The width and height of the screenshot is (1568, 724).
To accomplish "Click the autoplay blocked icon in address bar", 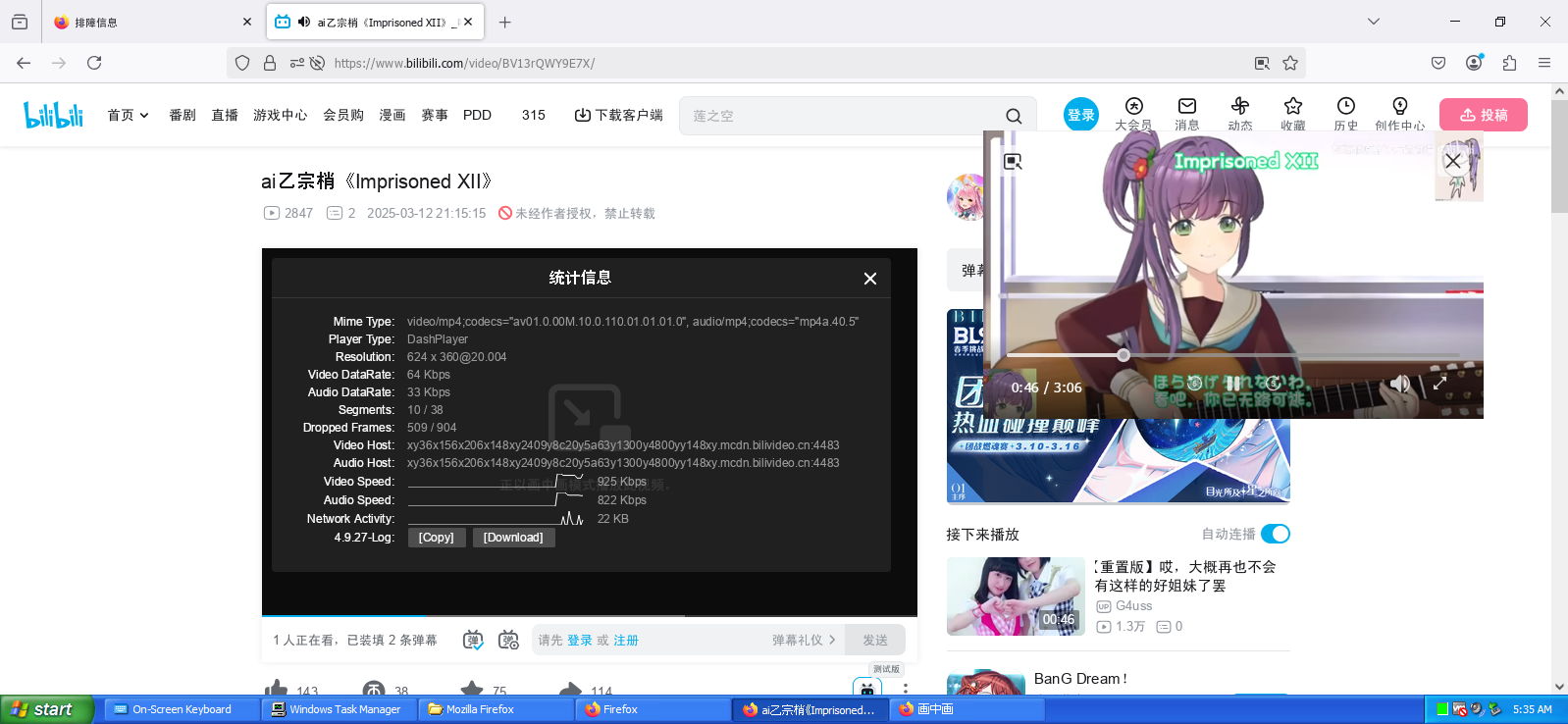I will click(317, 63).
